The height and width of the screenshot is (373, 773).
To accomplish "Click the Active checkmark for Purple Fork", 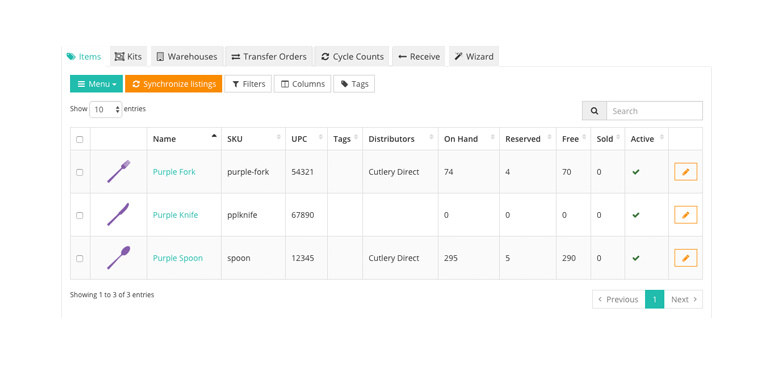I will point(636,172).
